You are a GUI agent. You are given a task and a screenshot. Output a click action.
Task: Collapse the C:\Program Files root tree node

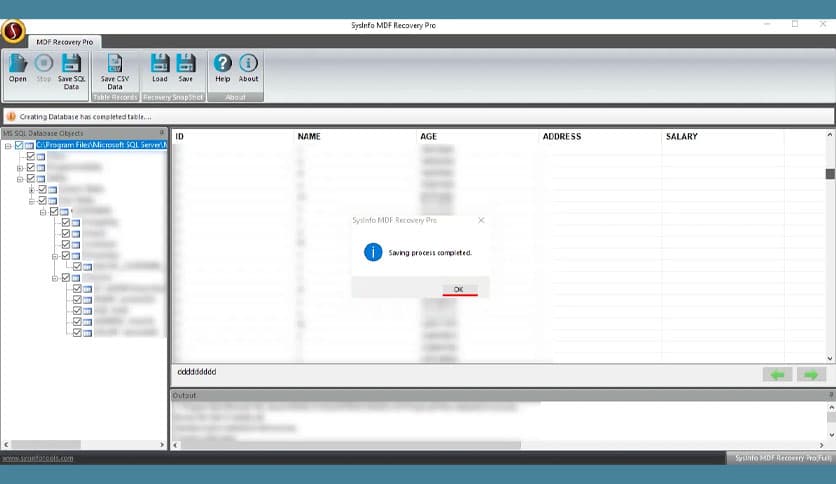pyautogui.click(x=8, y=146)
